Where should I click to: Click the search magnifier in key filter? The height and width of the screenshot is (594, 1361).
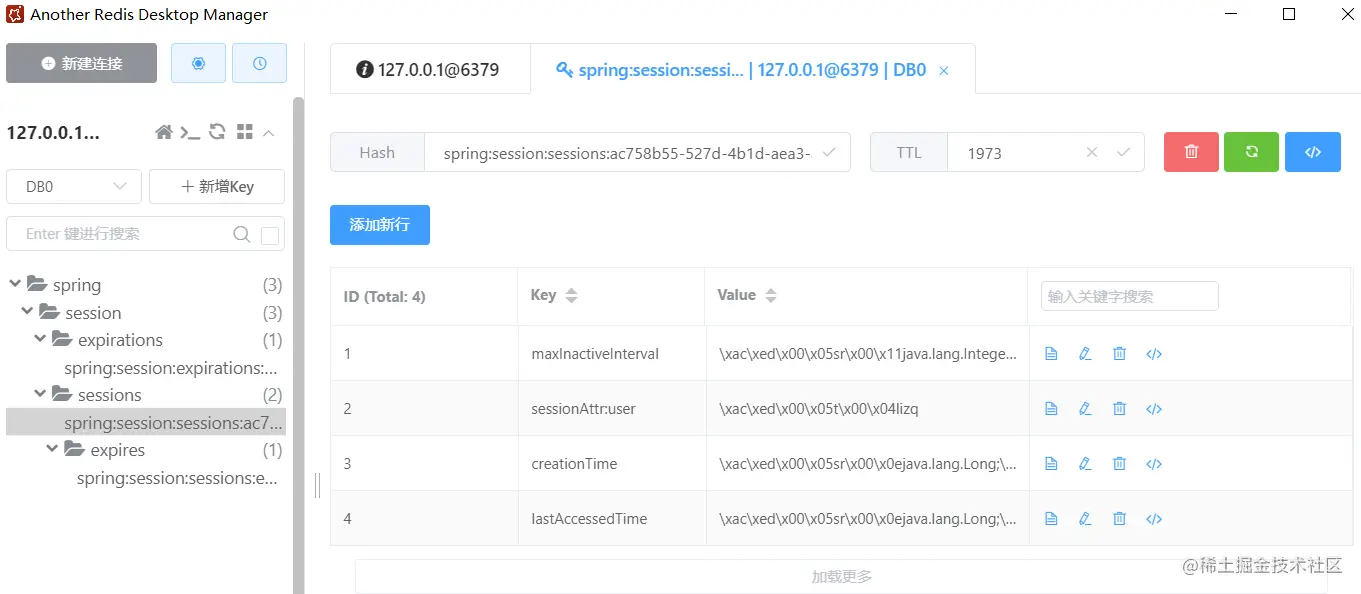pos(241,234)
